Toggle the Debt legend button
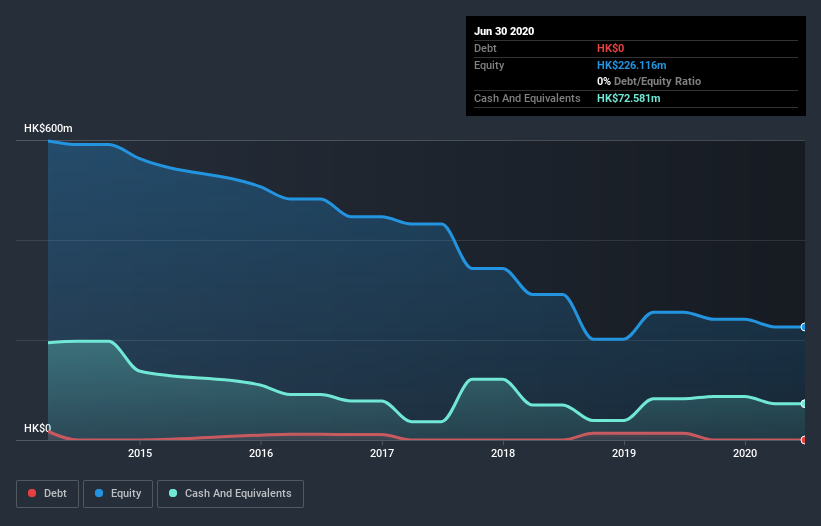This screenshot has height=526, width=821. 47,494
